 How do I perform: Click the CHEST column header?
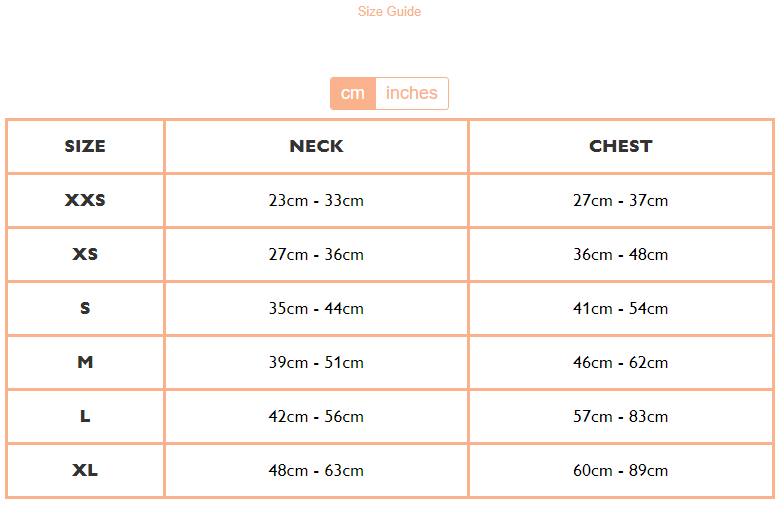[620, 146]
